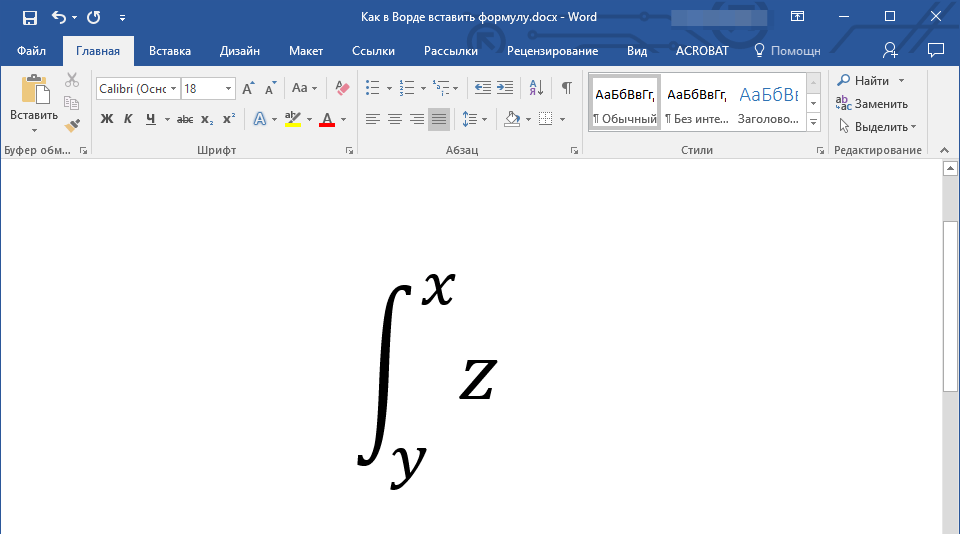Open the Рецензирование tab
The width and height of the screenshot is (960, 534).
point(552,51)
